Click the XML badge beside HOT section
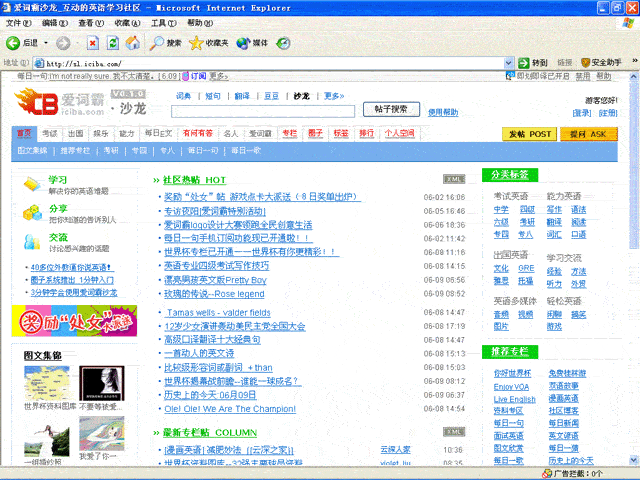This screenshot has width=640, height=480. (x=454, y=179)
